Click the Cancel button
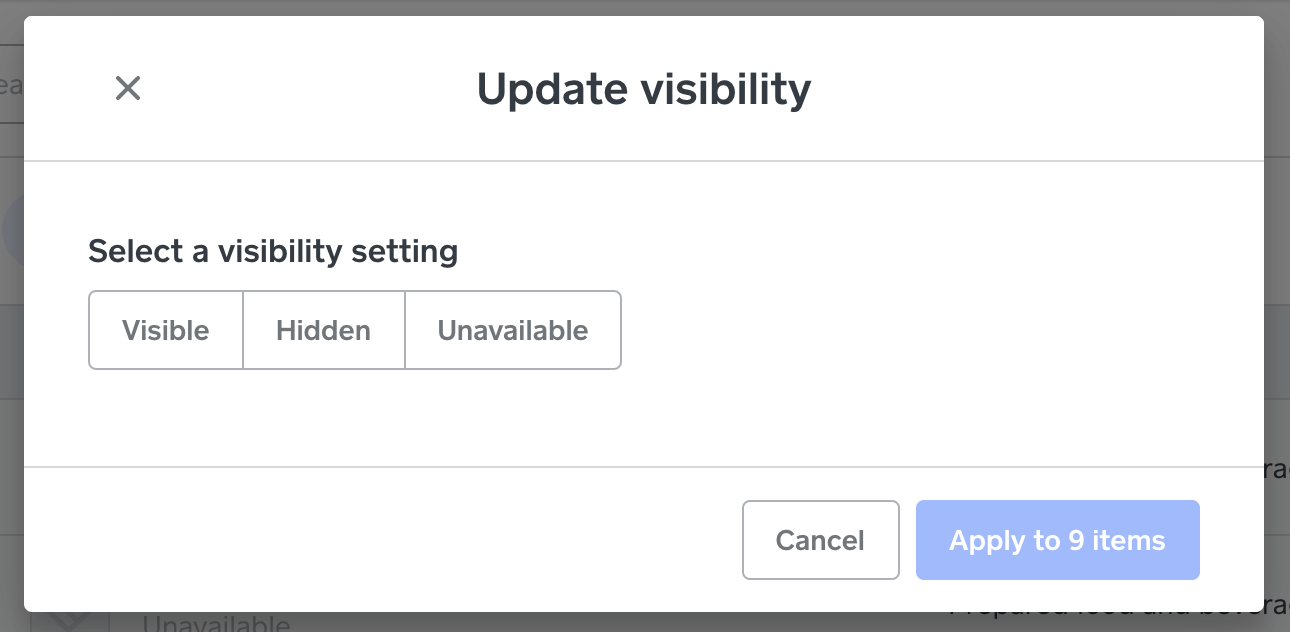This screenshot has width=1290, height=632. point(820,540)
